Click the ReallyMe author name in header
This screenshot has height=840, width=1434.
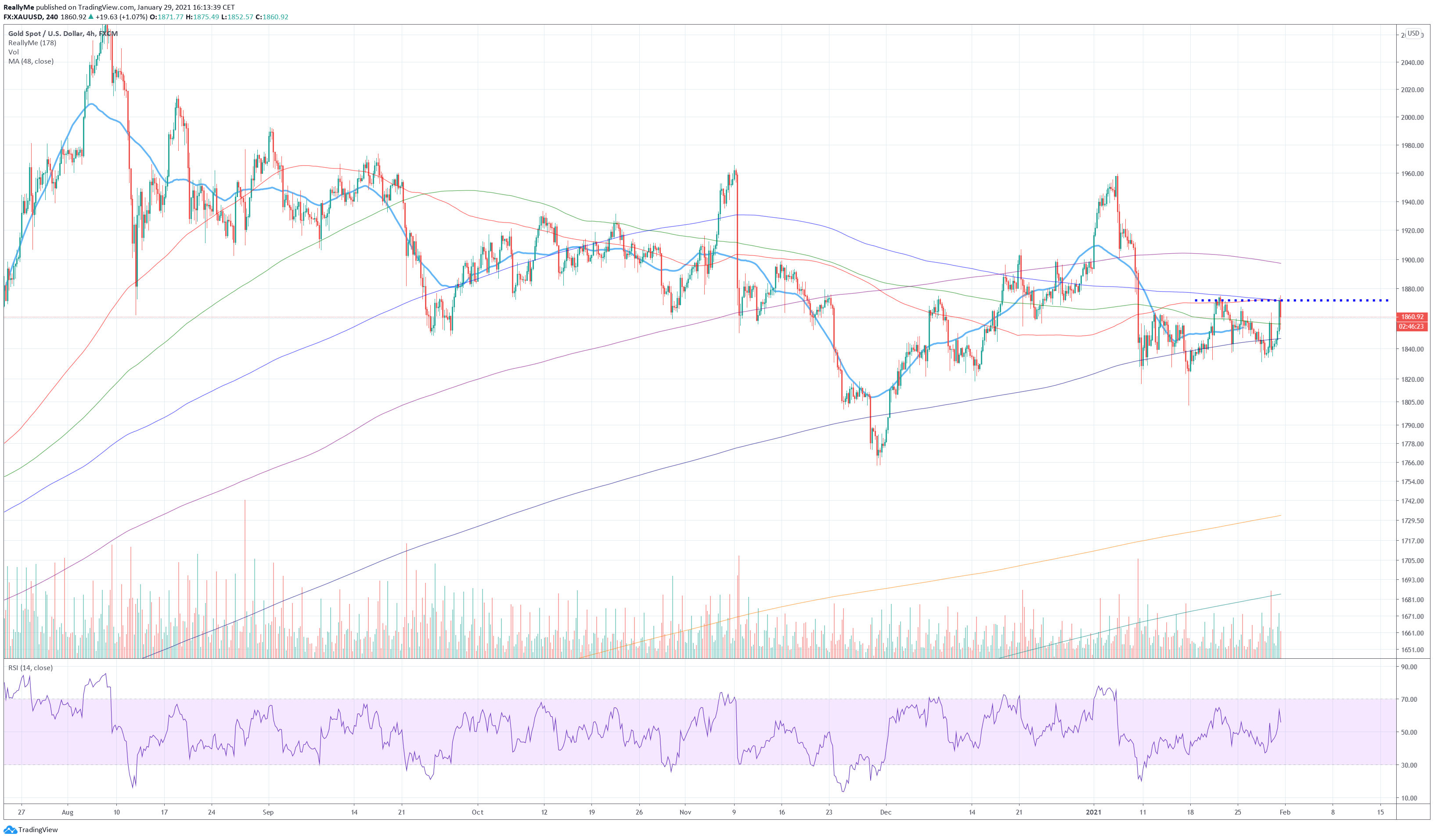click(19, 7)
